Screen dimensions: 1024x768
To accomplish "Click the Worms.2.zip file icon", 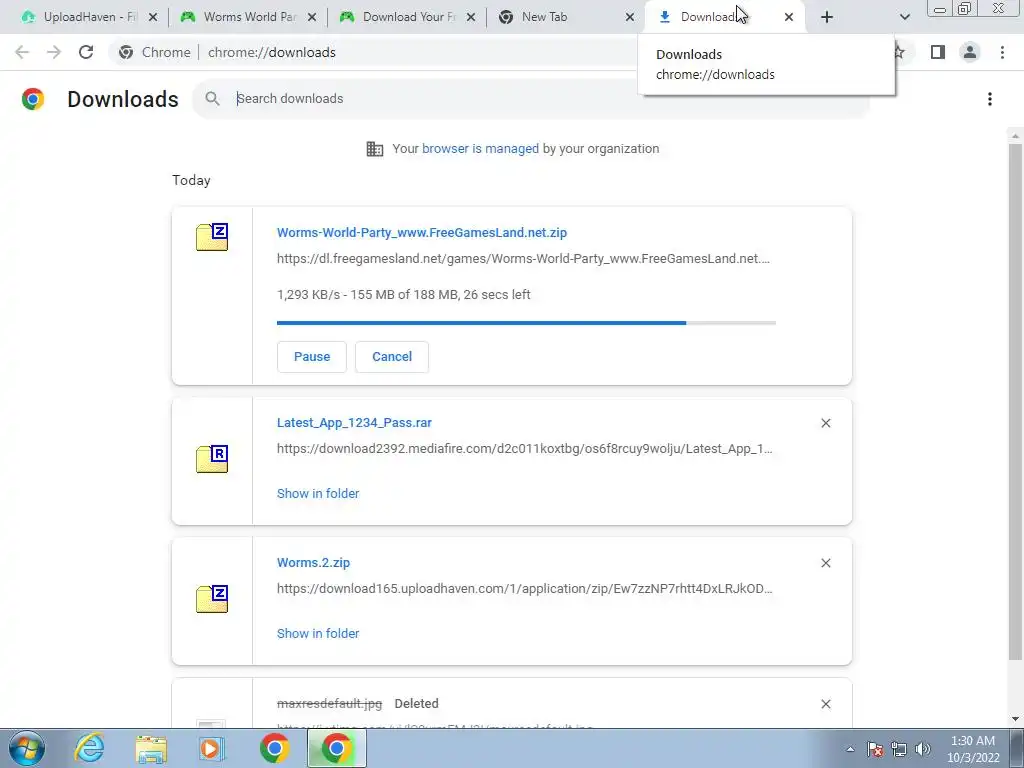I will point(212,599).
